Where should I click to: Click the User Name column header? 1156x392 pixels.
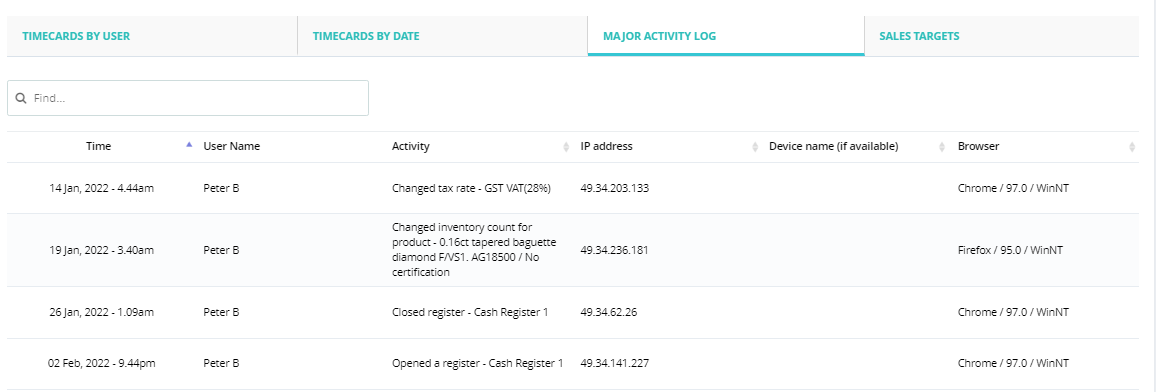pos(231,147)
